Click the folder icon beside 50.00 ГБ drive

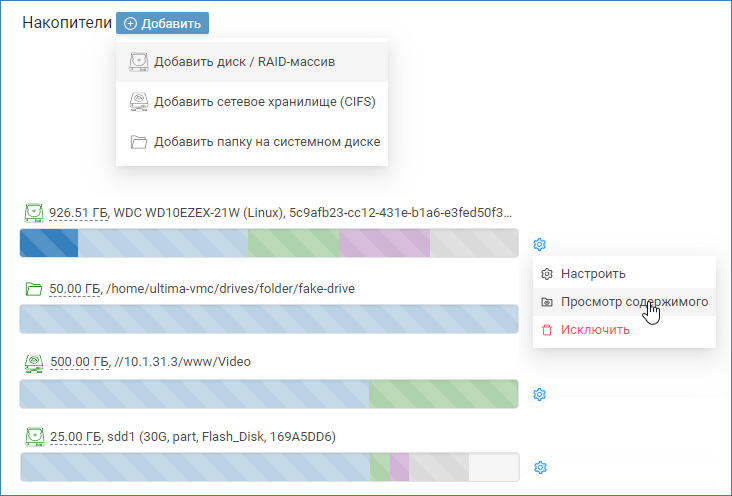[x=34, y=289]
